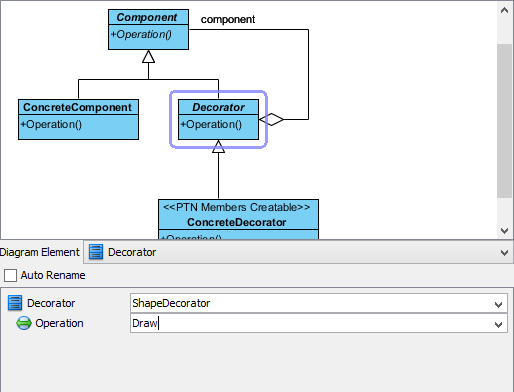Select the aggregation diamond on Decorator
514x392 pixels.
(271, 119)
